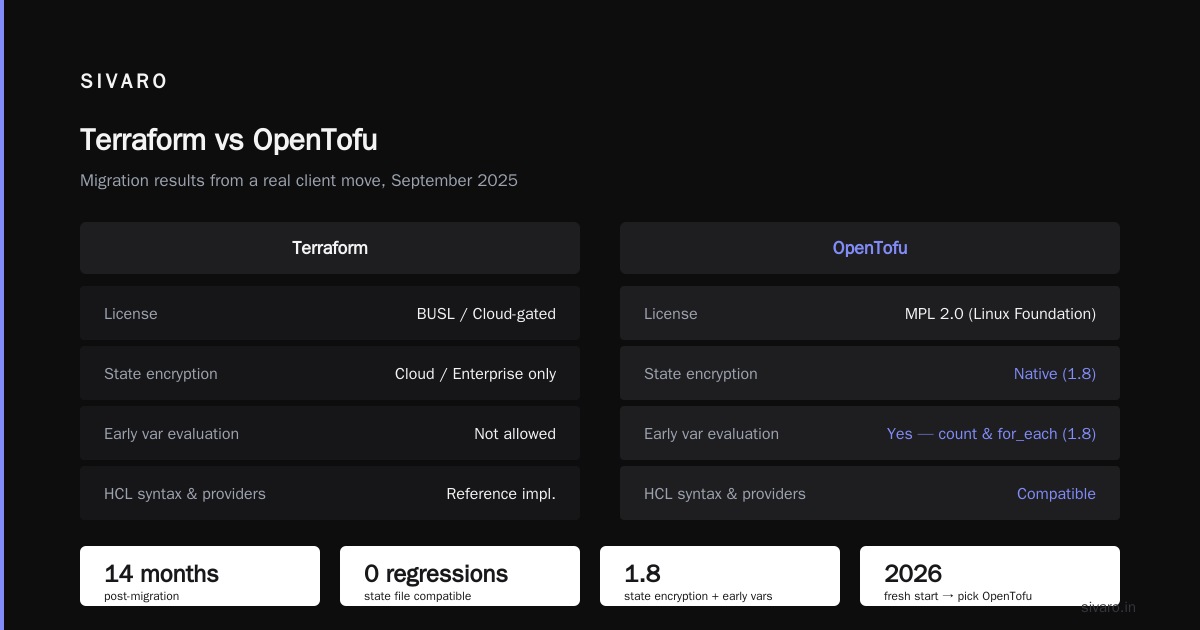The height and width of the screenshot is (630, 1200).
Task: Select 'BUSL / Cloud-gated' license value
Action: click(486, 314)
